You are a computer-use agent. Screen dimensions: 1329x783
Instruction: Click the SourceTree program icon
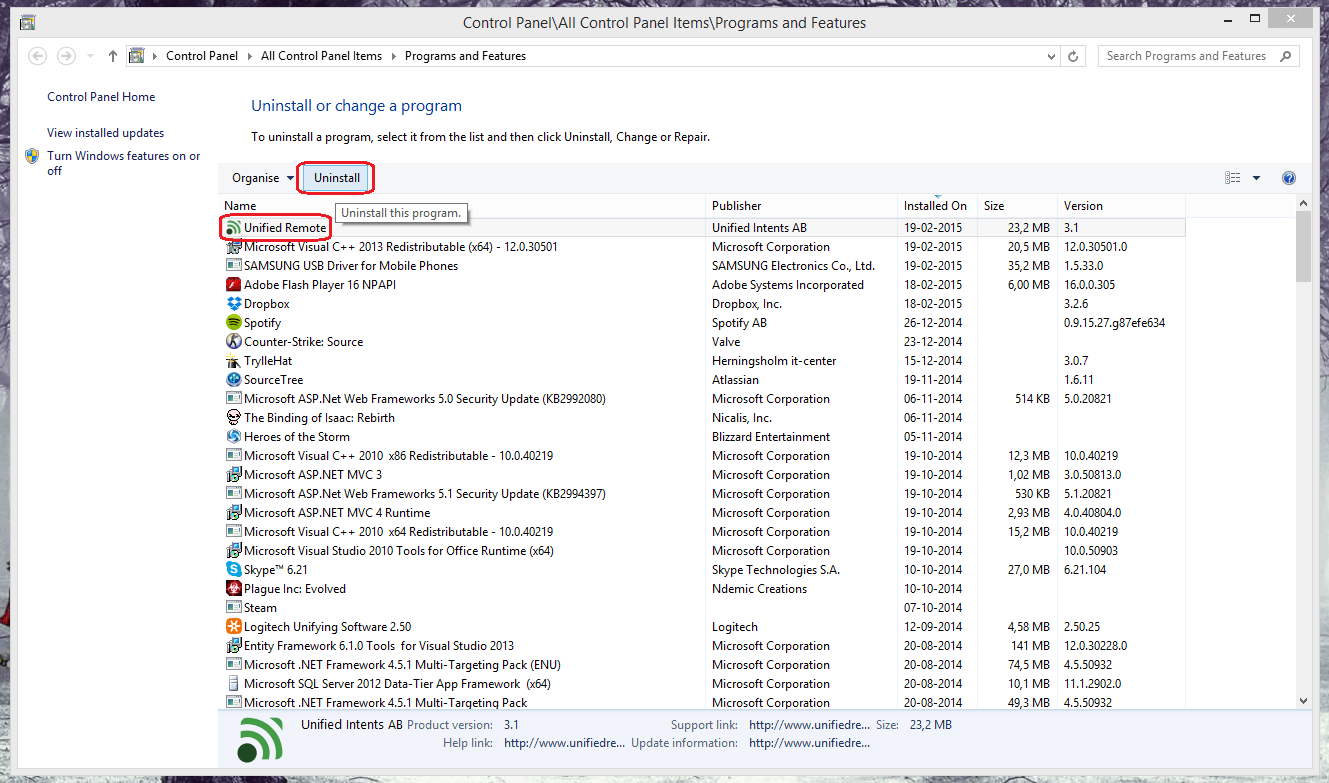234,380
